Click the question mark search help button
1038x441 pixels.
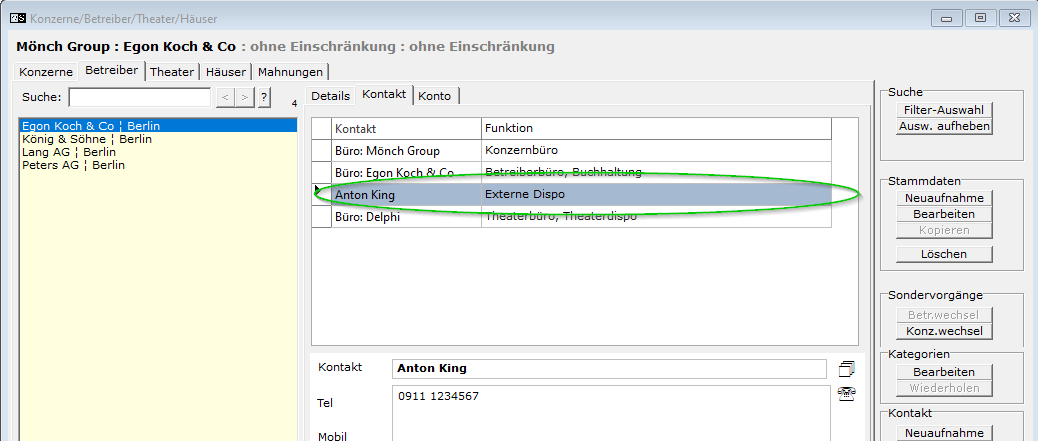[264, 97]
